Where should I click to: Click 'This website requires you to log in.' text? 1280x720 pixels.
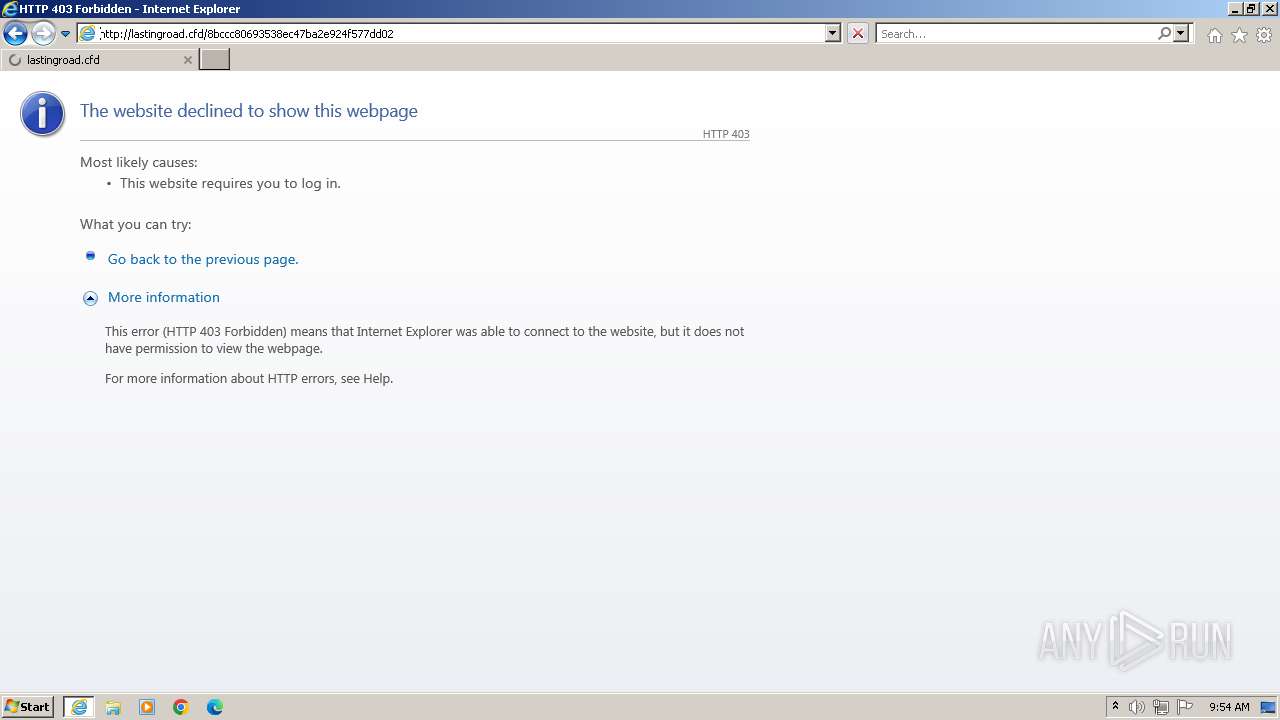230,183
